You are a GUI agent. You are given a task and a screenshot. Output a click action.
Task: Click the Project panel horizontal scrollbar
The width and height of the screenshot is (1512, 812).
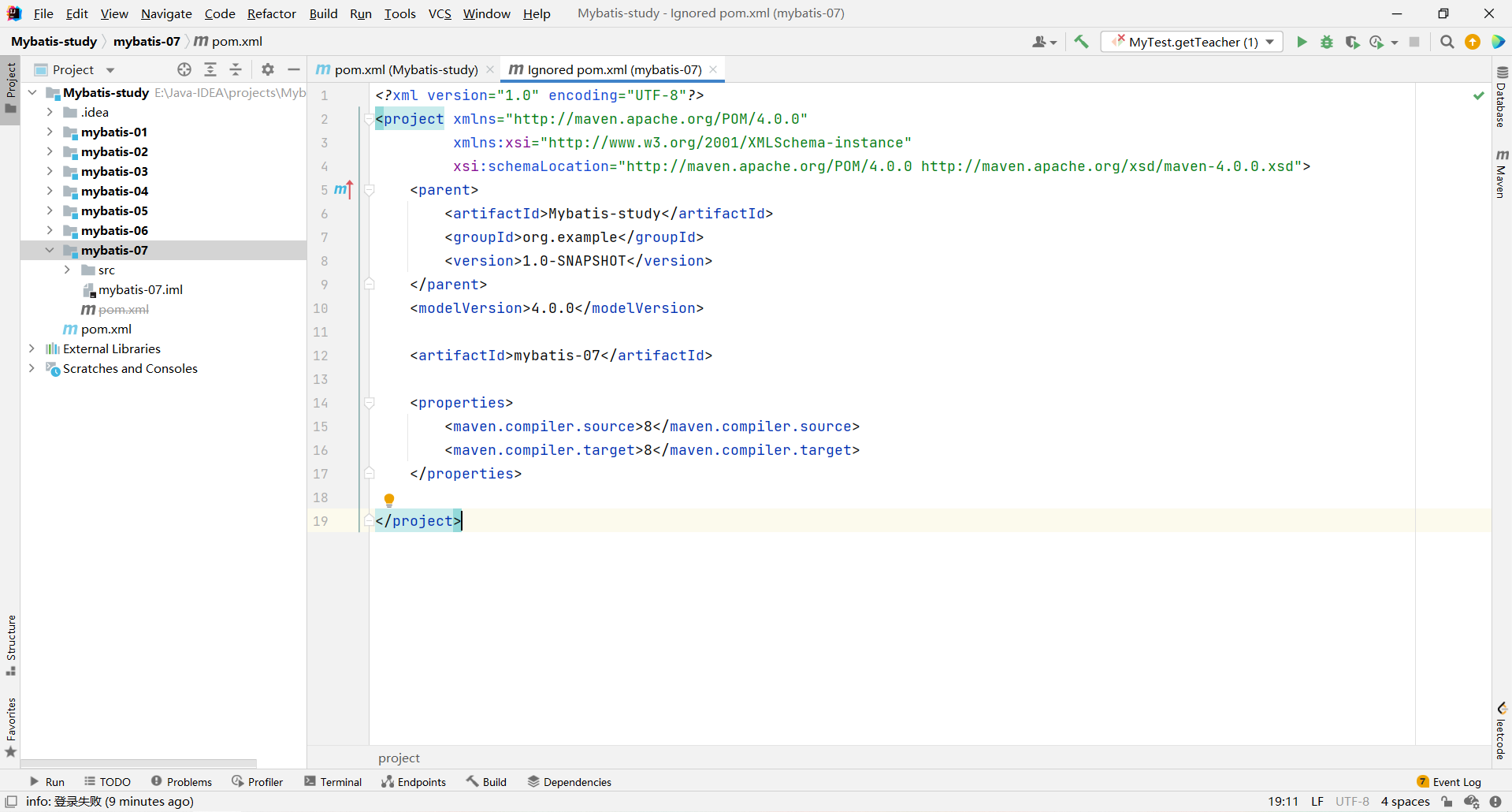pos(139,763)
